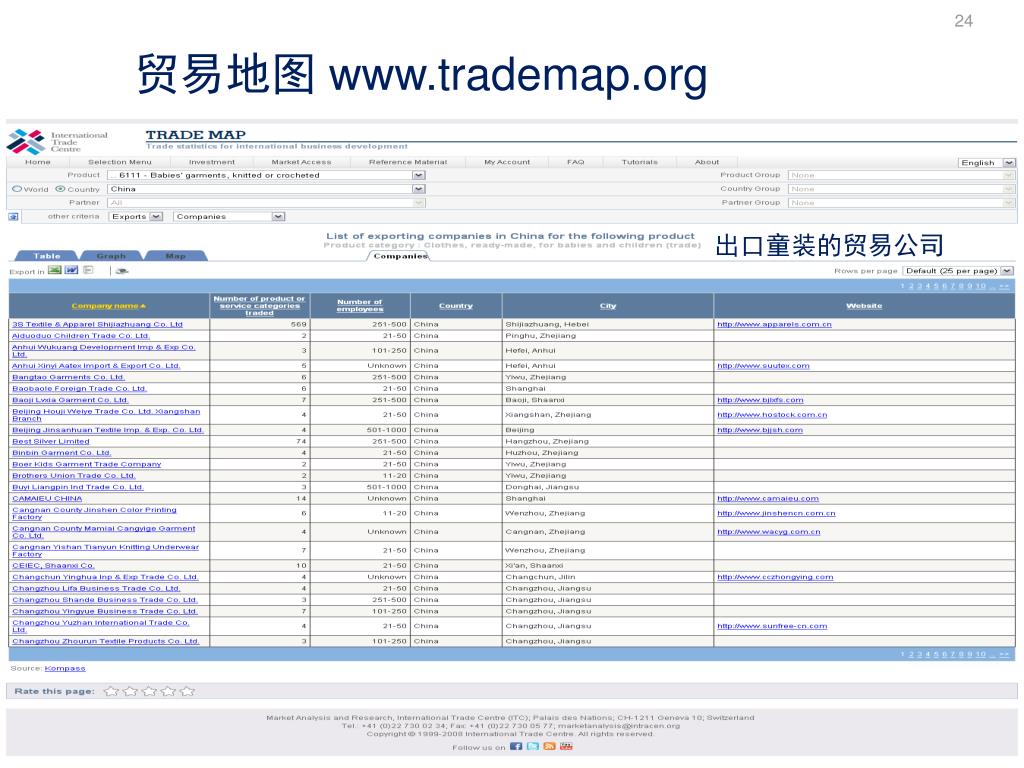Viewport: 1024px width, 768px height.
Task: Sort by Country column header
Action: point(456,306)
